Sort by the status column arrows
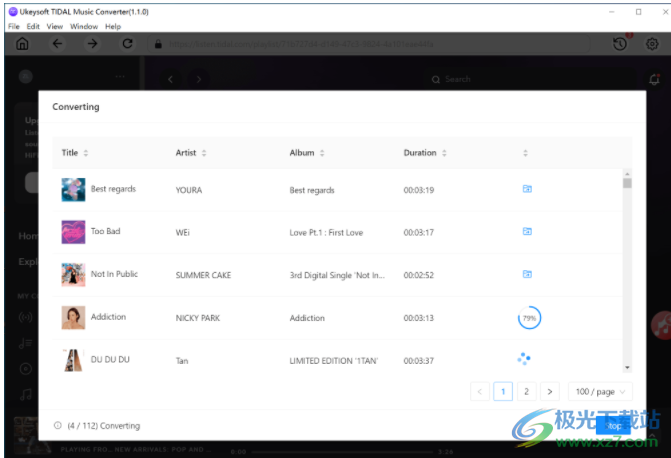671x458 pixels. pyautogui.click(x=526, y=153)
